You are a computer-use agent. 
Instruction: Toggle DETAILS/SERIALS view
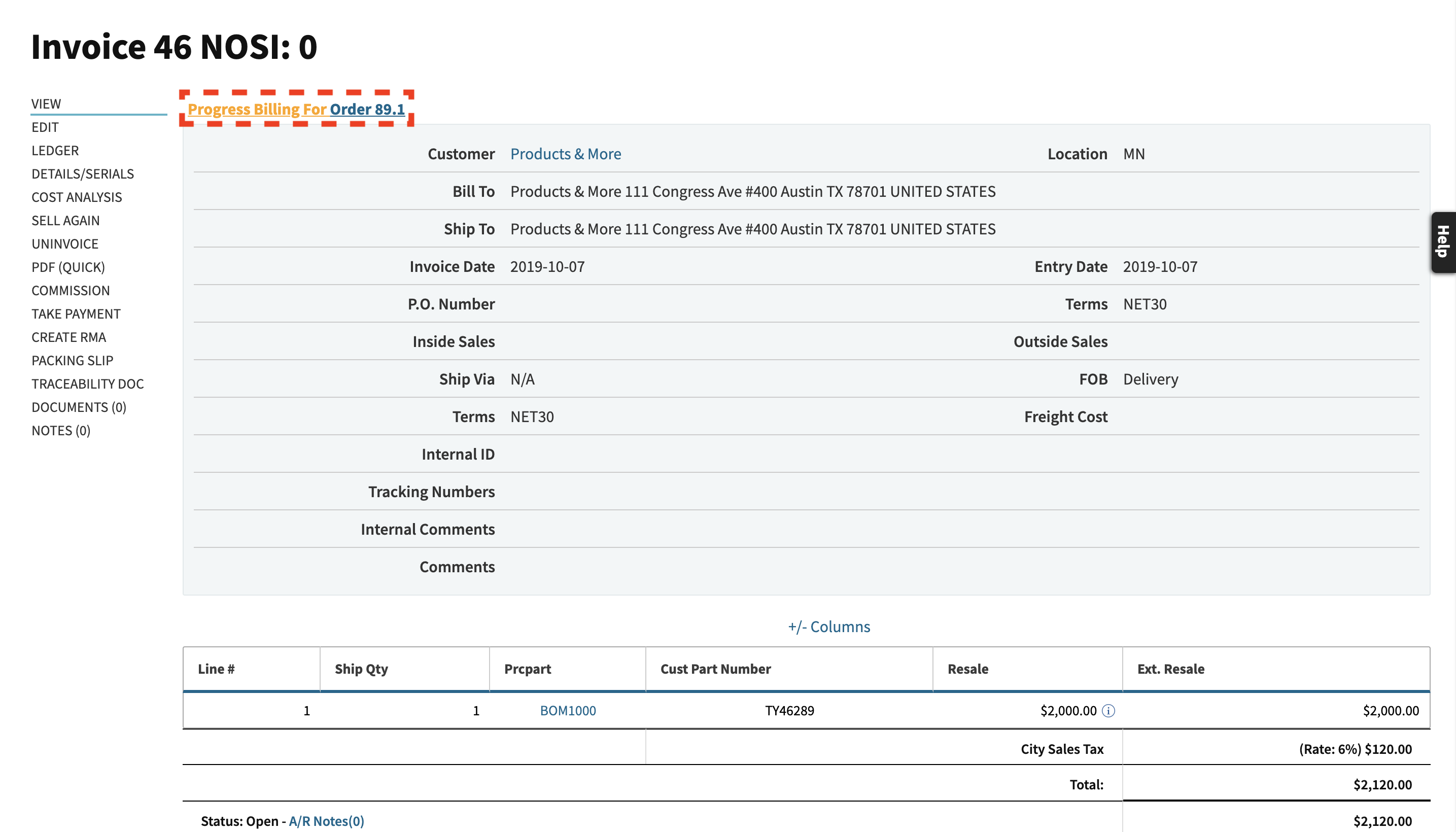tap(82, 173)
